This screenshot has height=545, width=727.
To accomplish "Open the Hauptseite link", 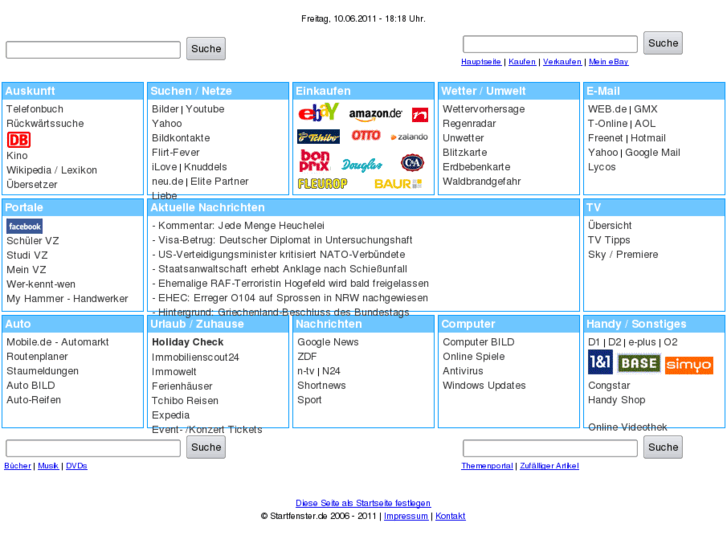I will pos(481,62).
